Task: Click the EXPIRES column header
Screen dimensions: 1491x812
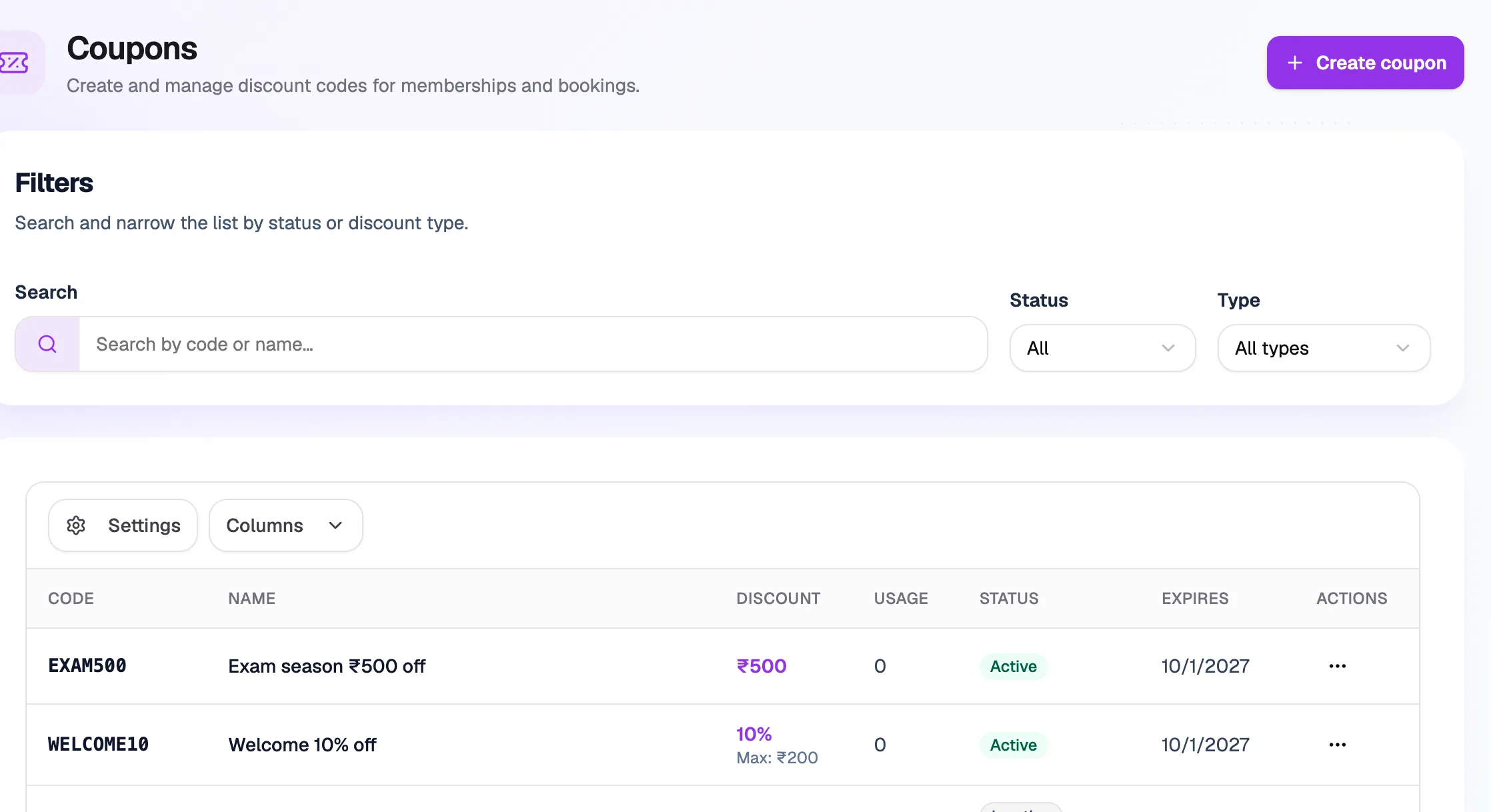Action: 1195,598
